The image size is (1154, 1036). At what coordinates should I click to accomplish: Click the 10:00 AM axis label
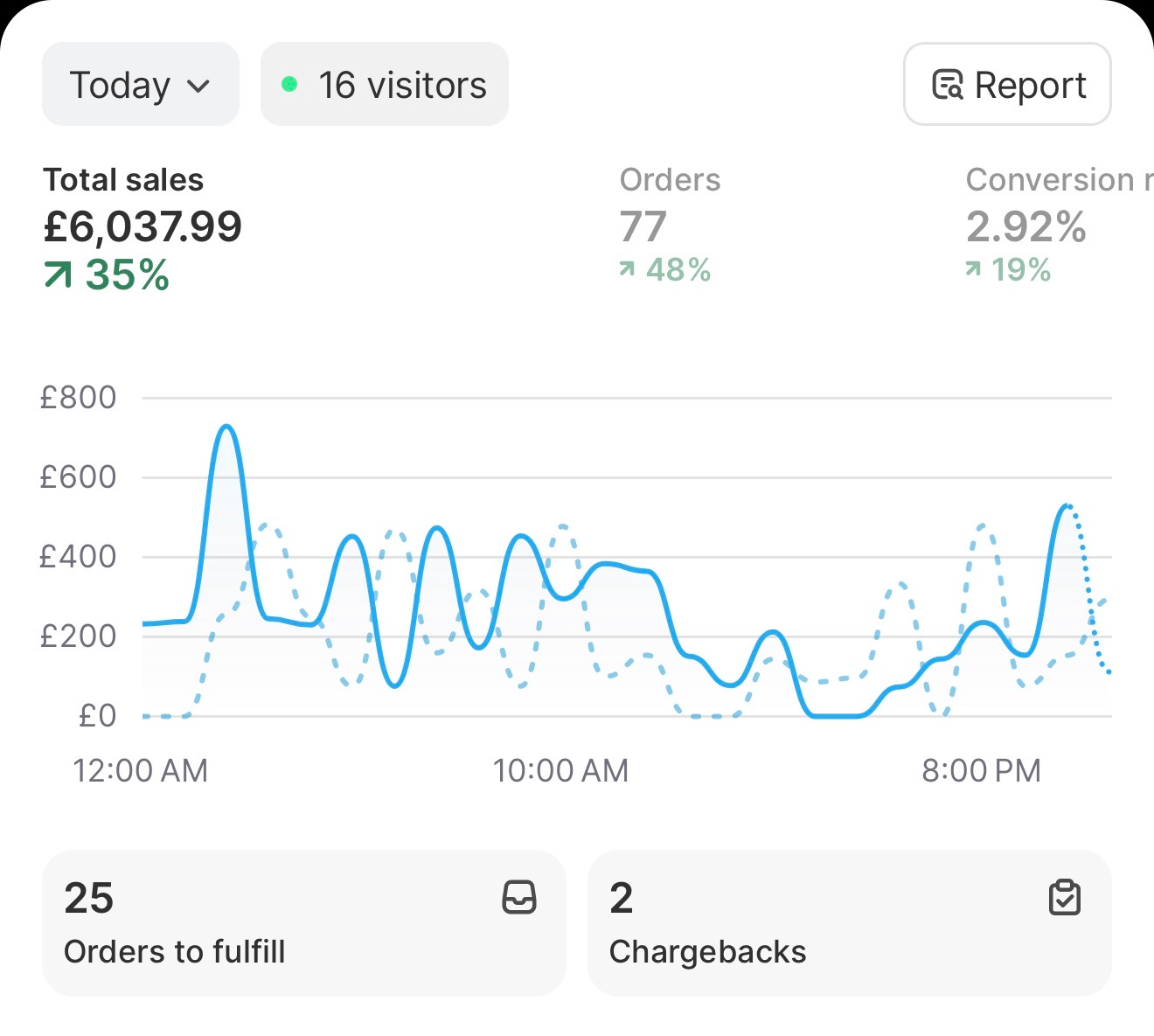point(560,771)
